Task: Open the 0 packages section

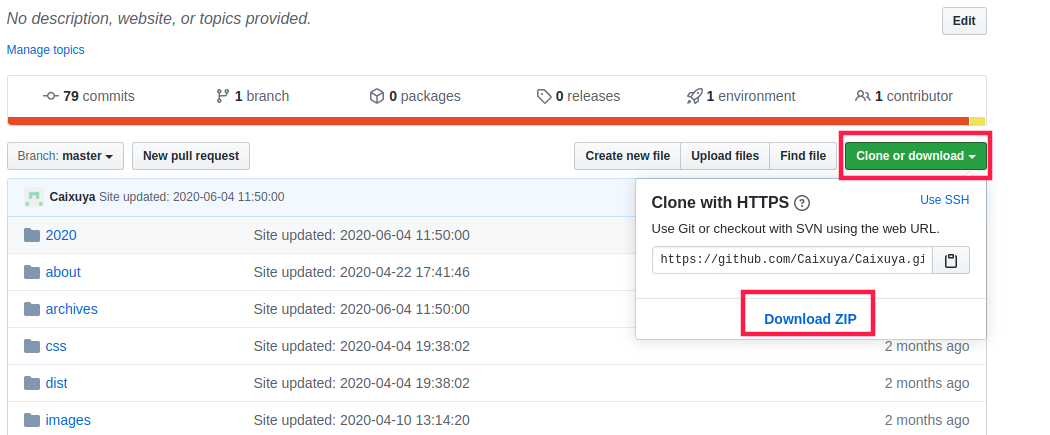Action: coord(415,96)
